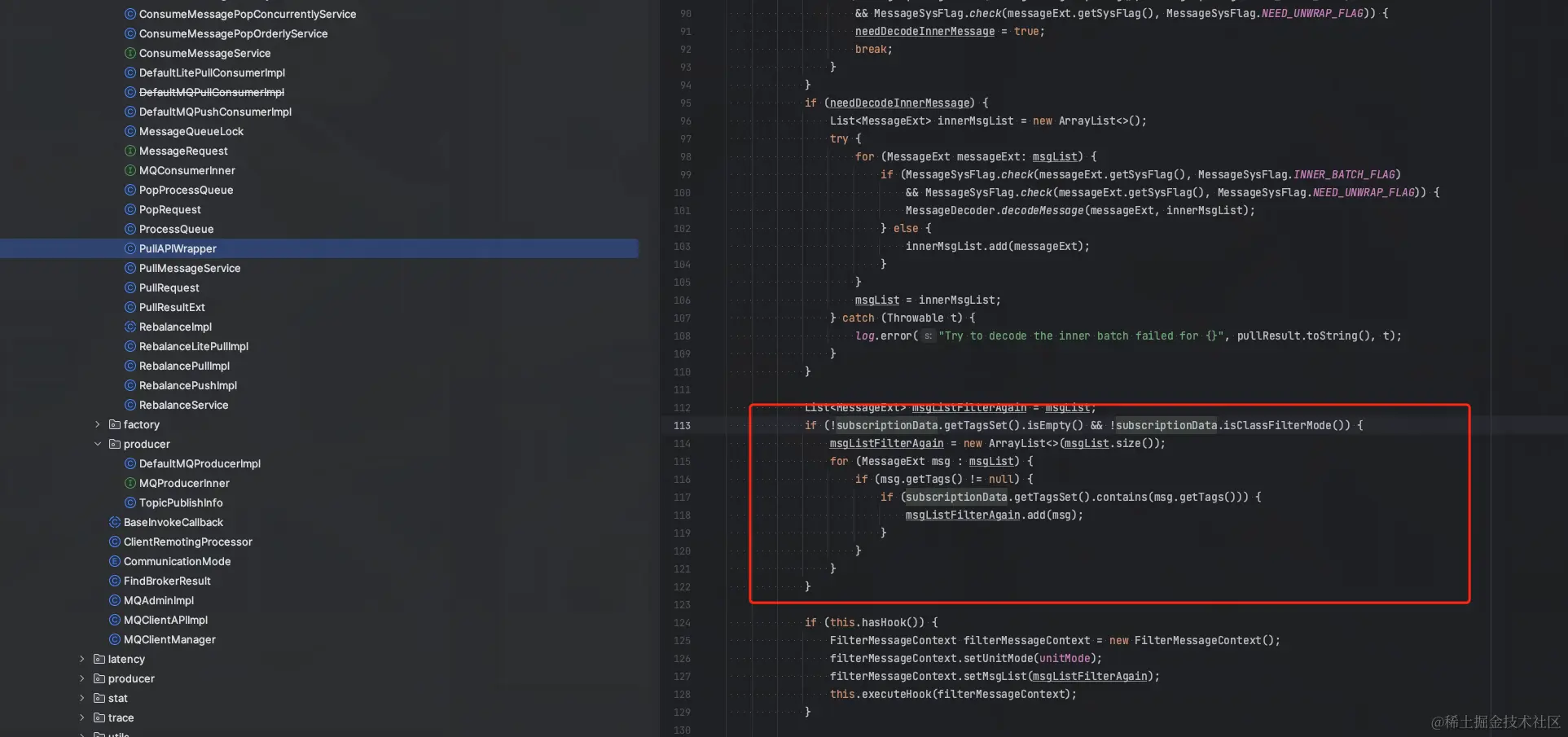Expand the factory package node
The image size is (1568, 737).
pos(98,424)
